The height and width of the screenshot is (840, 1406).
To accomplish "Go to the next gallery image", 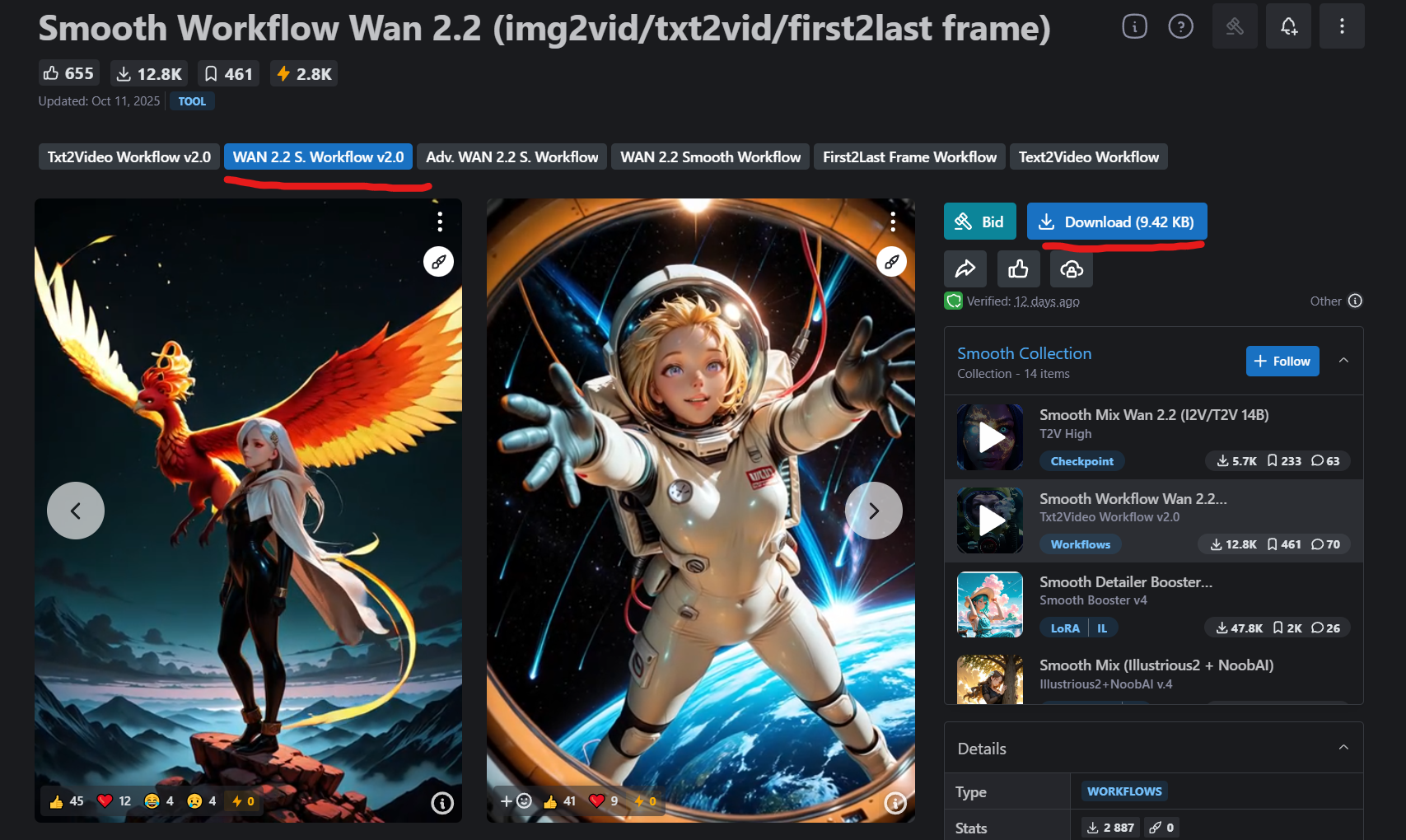I will pos(874,511).
